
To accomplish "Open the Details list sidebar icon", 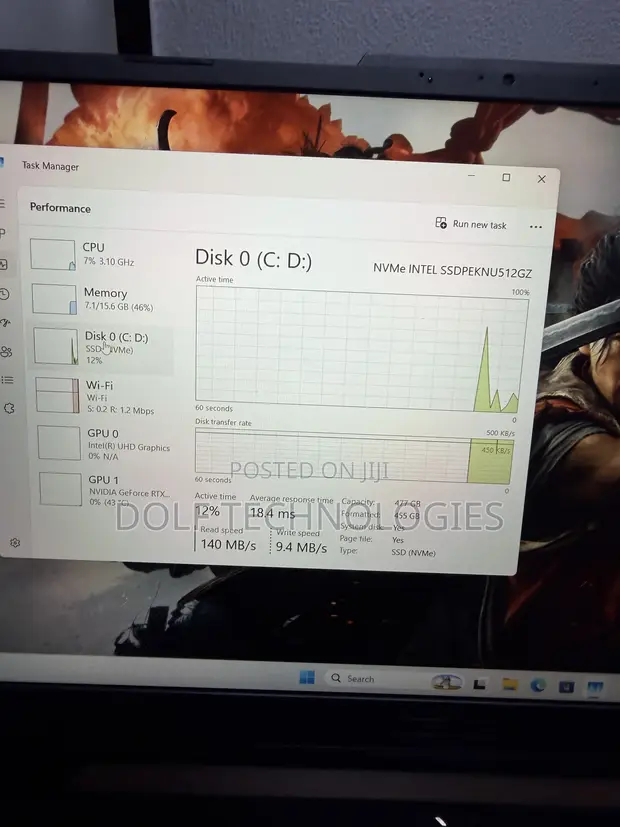I will tap(7, 380).
